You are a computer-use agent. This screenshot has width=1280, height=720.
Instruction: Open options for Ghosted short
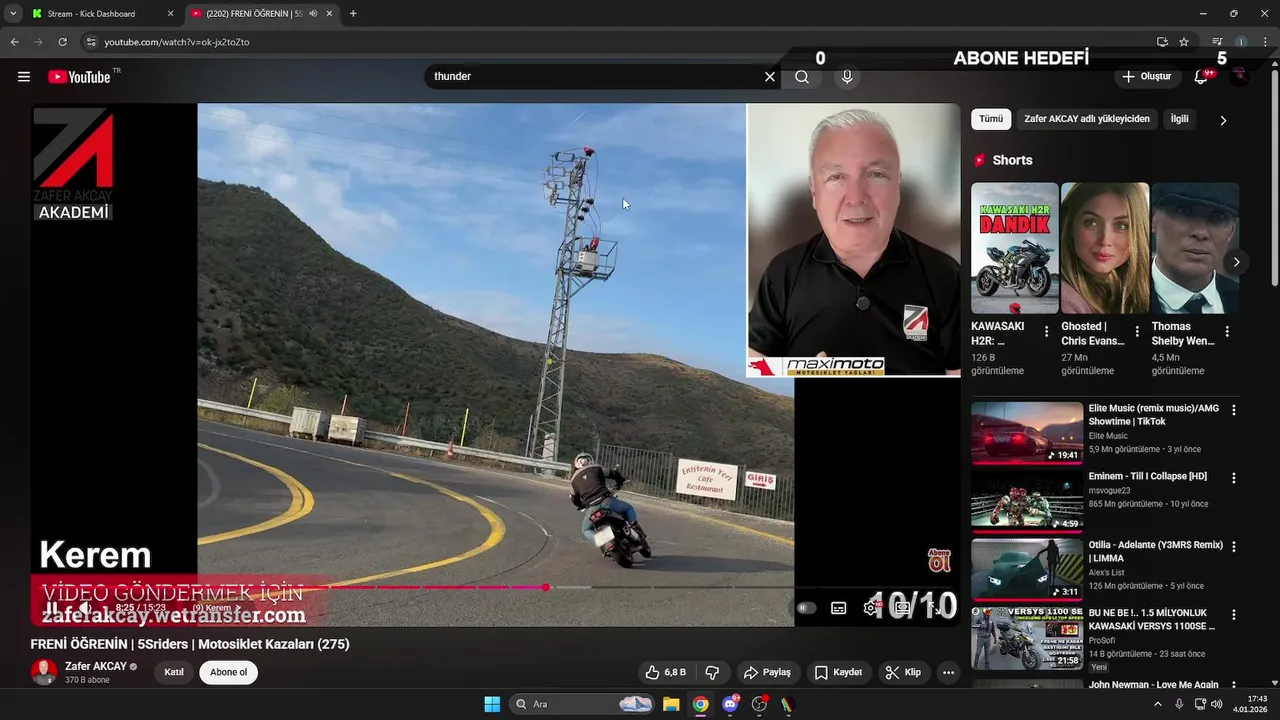1137,331
